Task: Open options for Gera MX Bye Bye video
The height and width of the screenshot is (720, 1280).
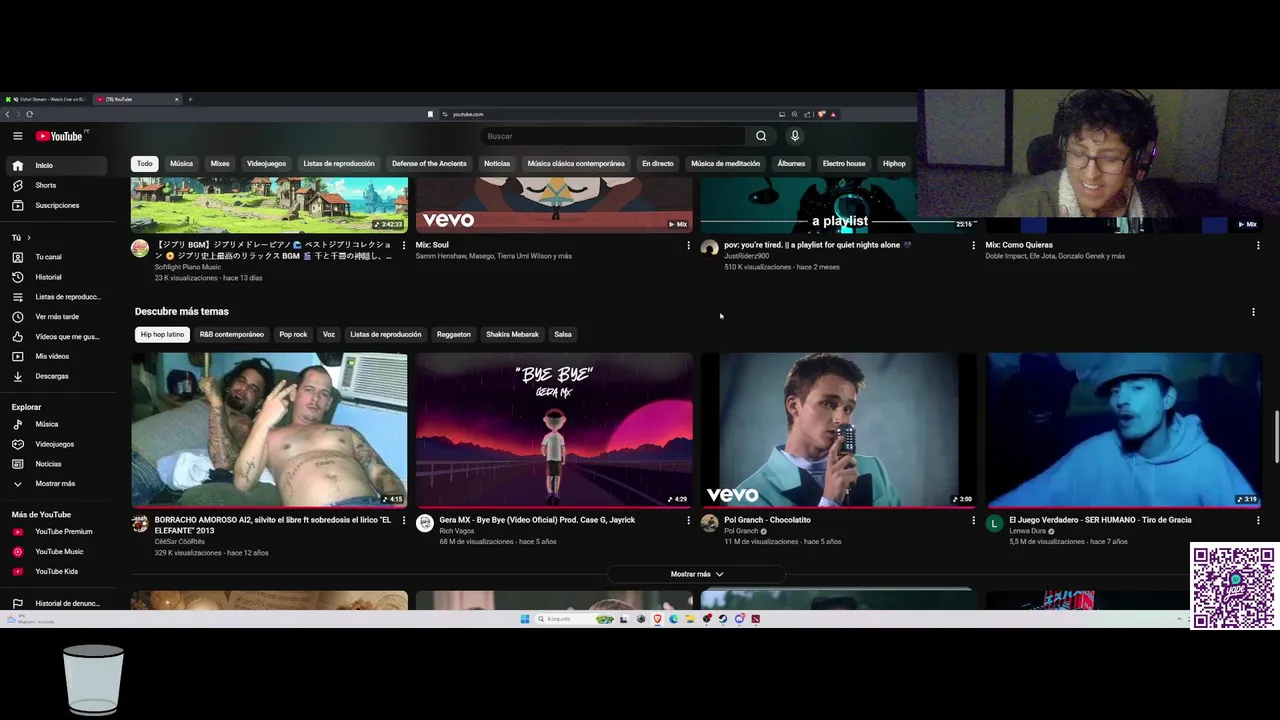Action: tap(688, 520)
